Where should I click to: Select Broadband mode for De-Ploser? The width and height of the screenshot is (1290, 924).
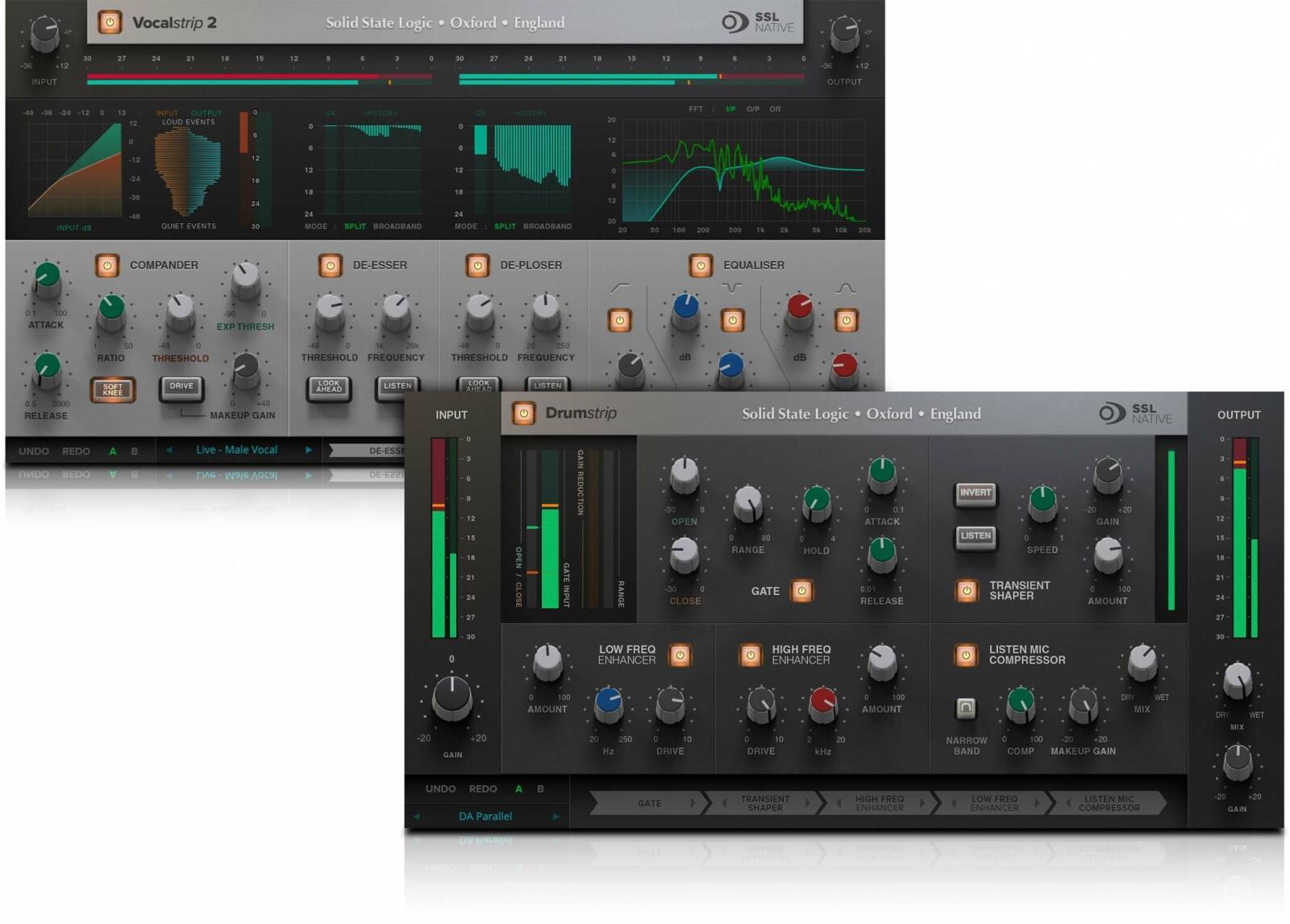pos(547,227)
